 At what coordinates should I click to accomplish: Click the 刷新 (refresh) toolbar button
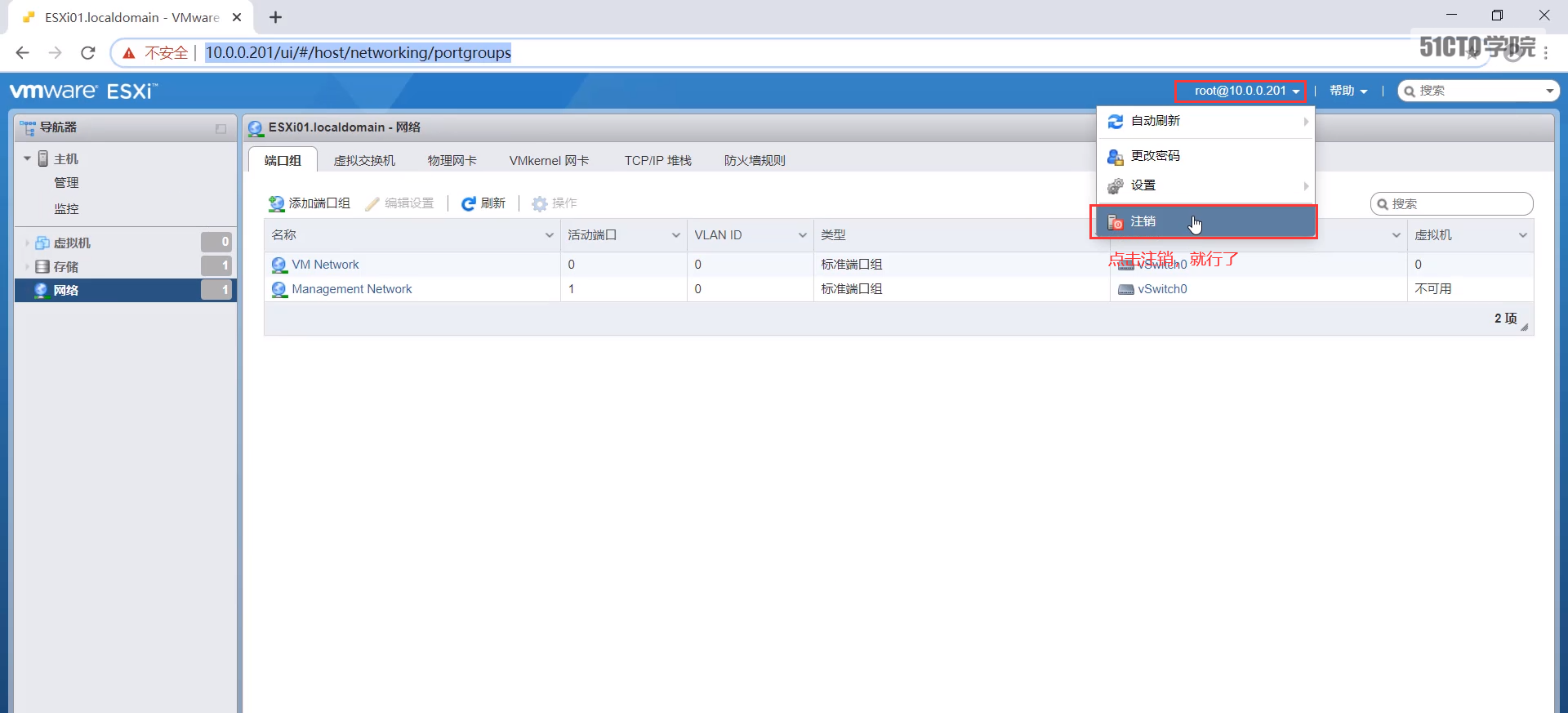click(x=483, y=203)
